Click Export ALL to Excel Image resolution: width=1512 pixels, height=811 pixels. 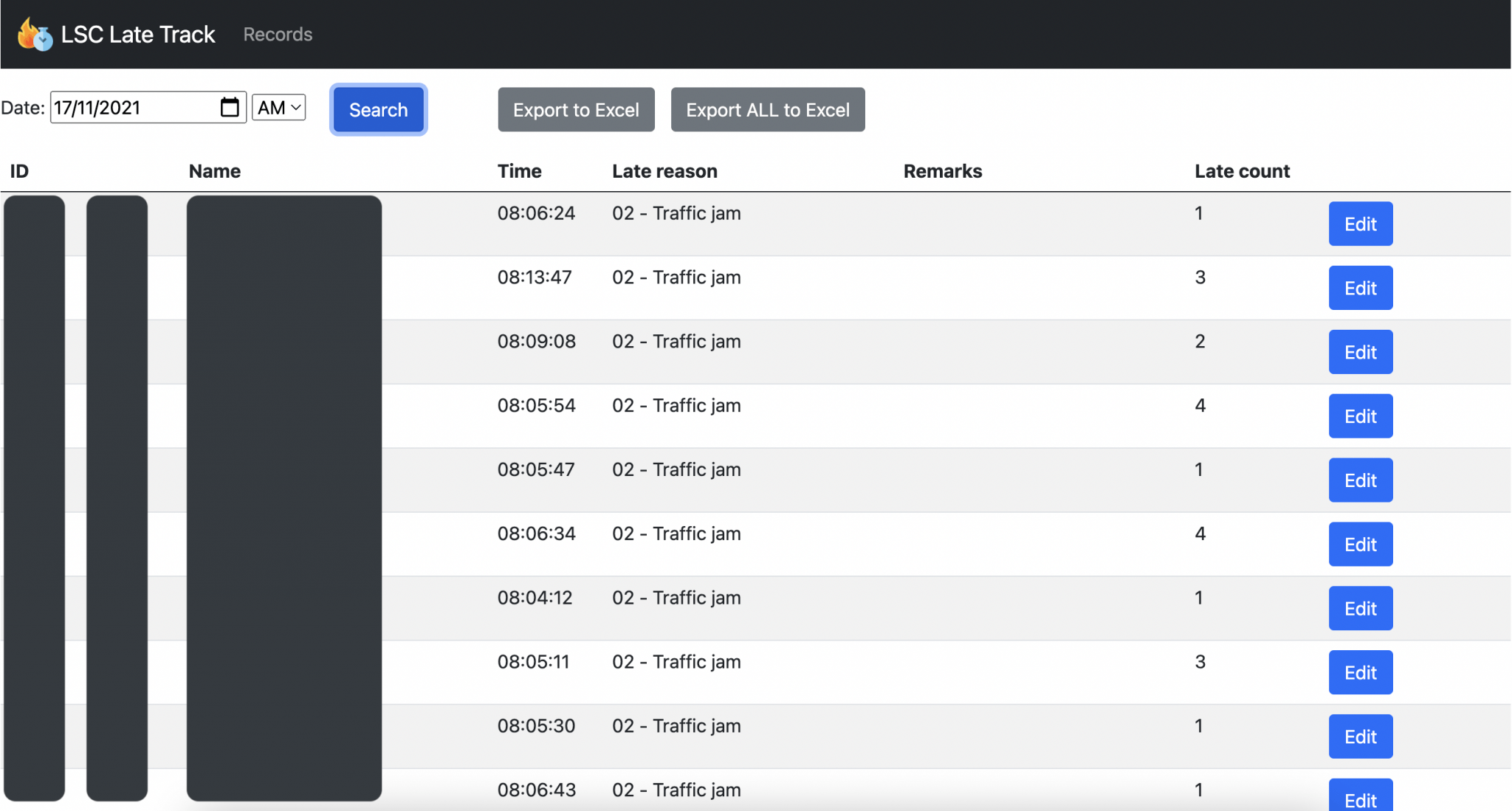point(767,109)
